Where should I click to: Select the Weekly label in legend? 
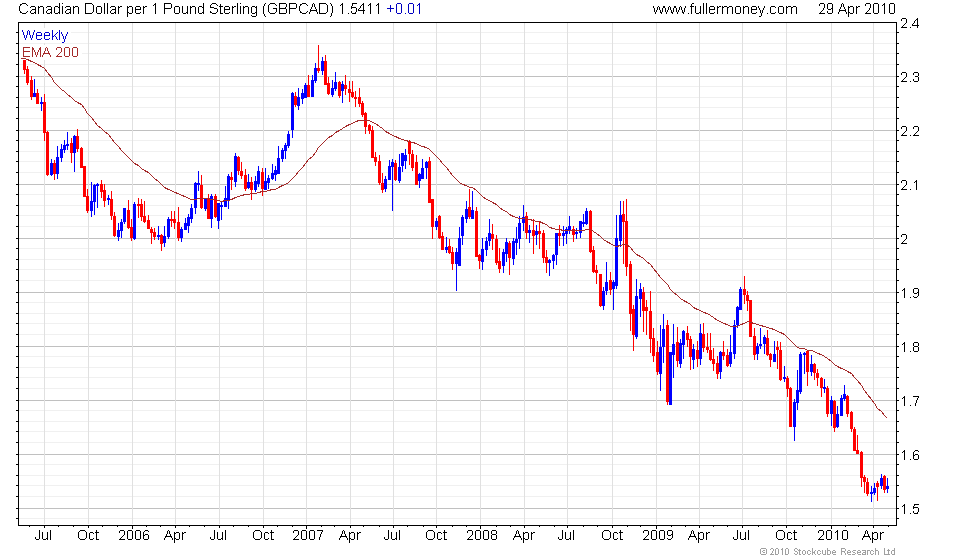click(x=44, y=36)
